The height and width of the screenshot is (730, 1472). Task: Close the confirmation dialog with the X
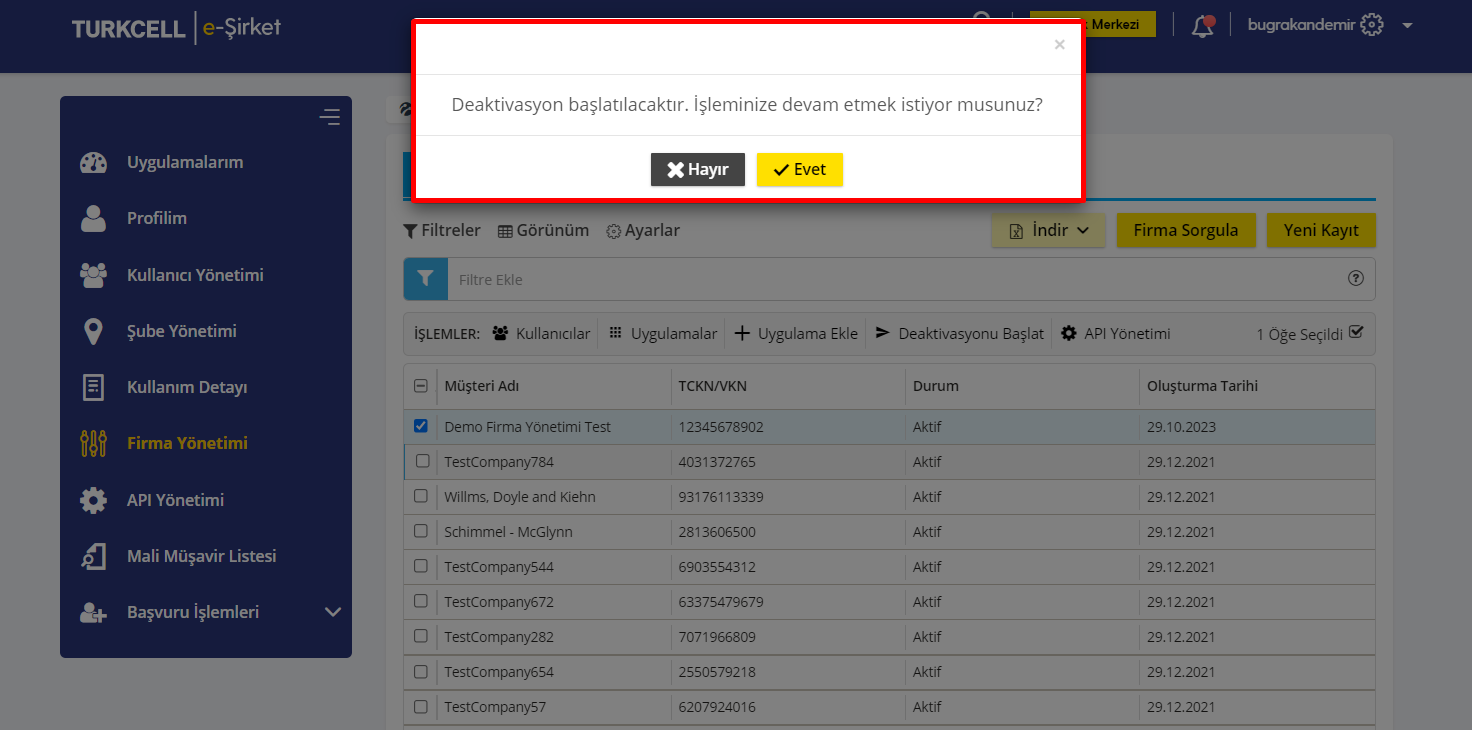click(1059, 45)
